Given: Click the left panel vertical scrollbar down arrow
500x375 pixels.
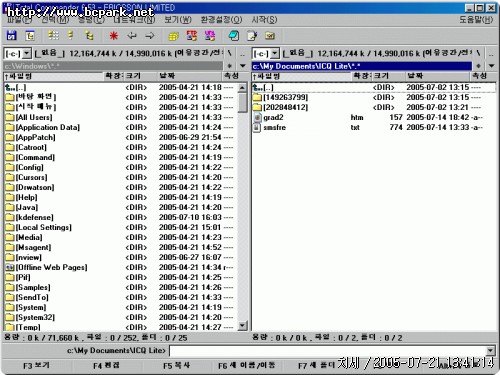Looking at the screenshot, I should pyautogui.click(x=242, y=325).
